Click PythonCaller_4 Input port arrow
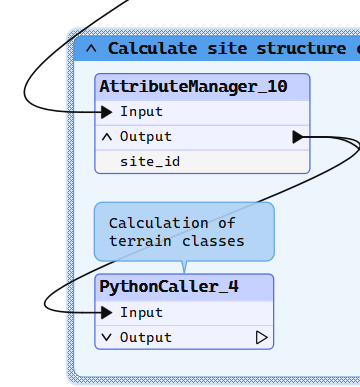The width and height of the screenshot is (360, 387). coord(107,312)
